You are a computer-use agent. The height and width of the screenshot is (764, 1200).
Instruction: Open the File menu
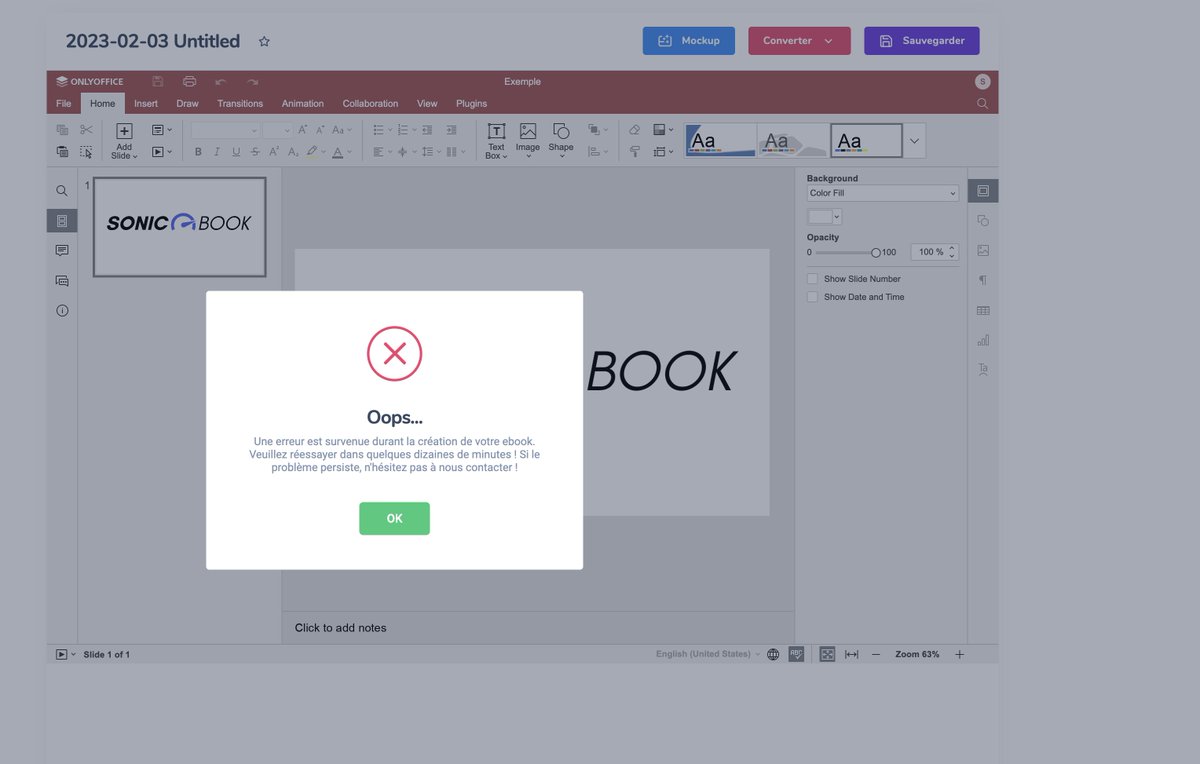64,103
